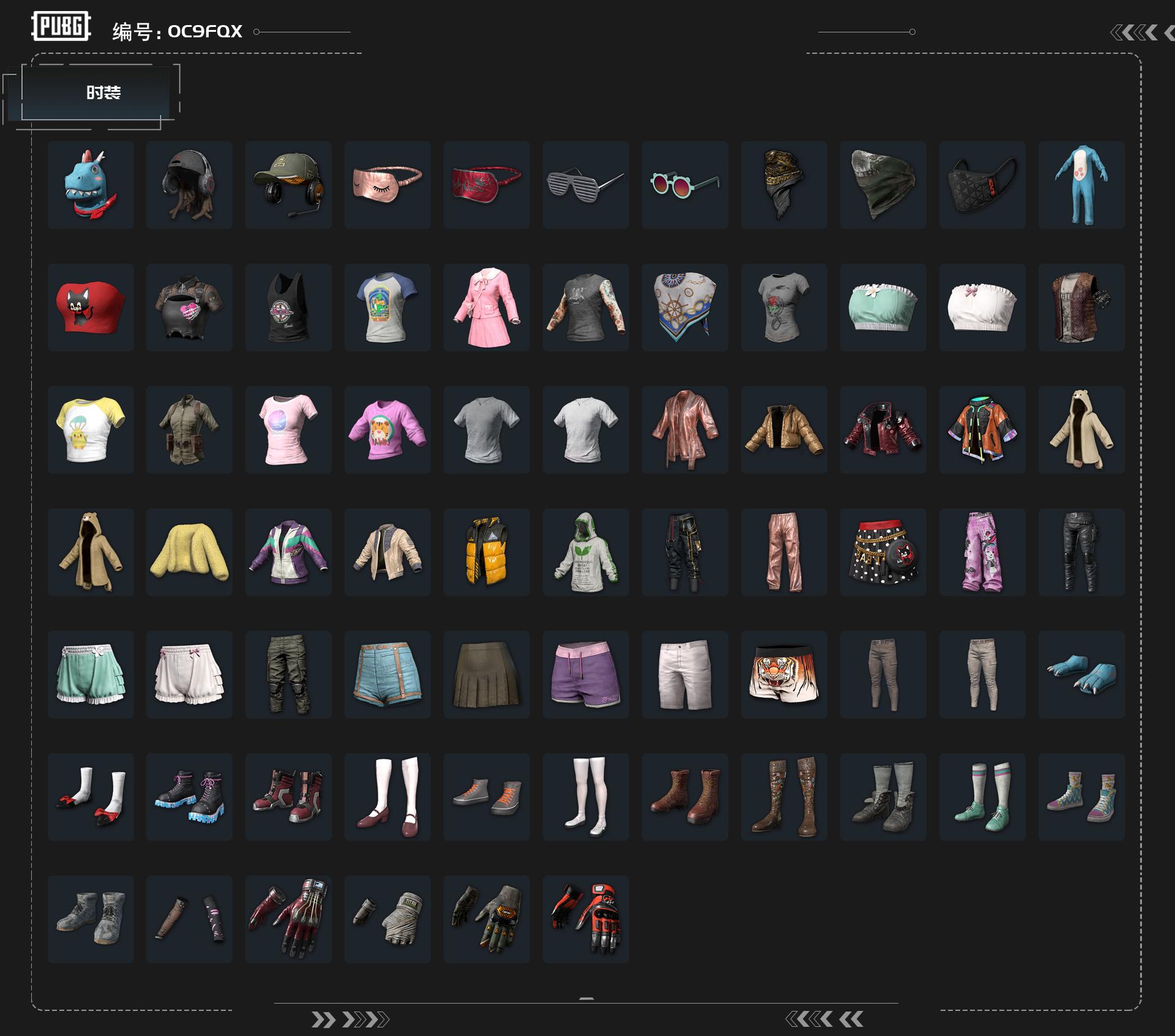This screenshot has width=1175, height=1036.
Task: Select the pink graffiti baggy pants
Action: point(982,552)
